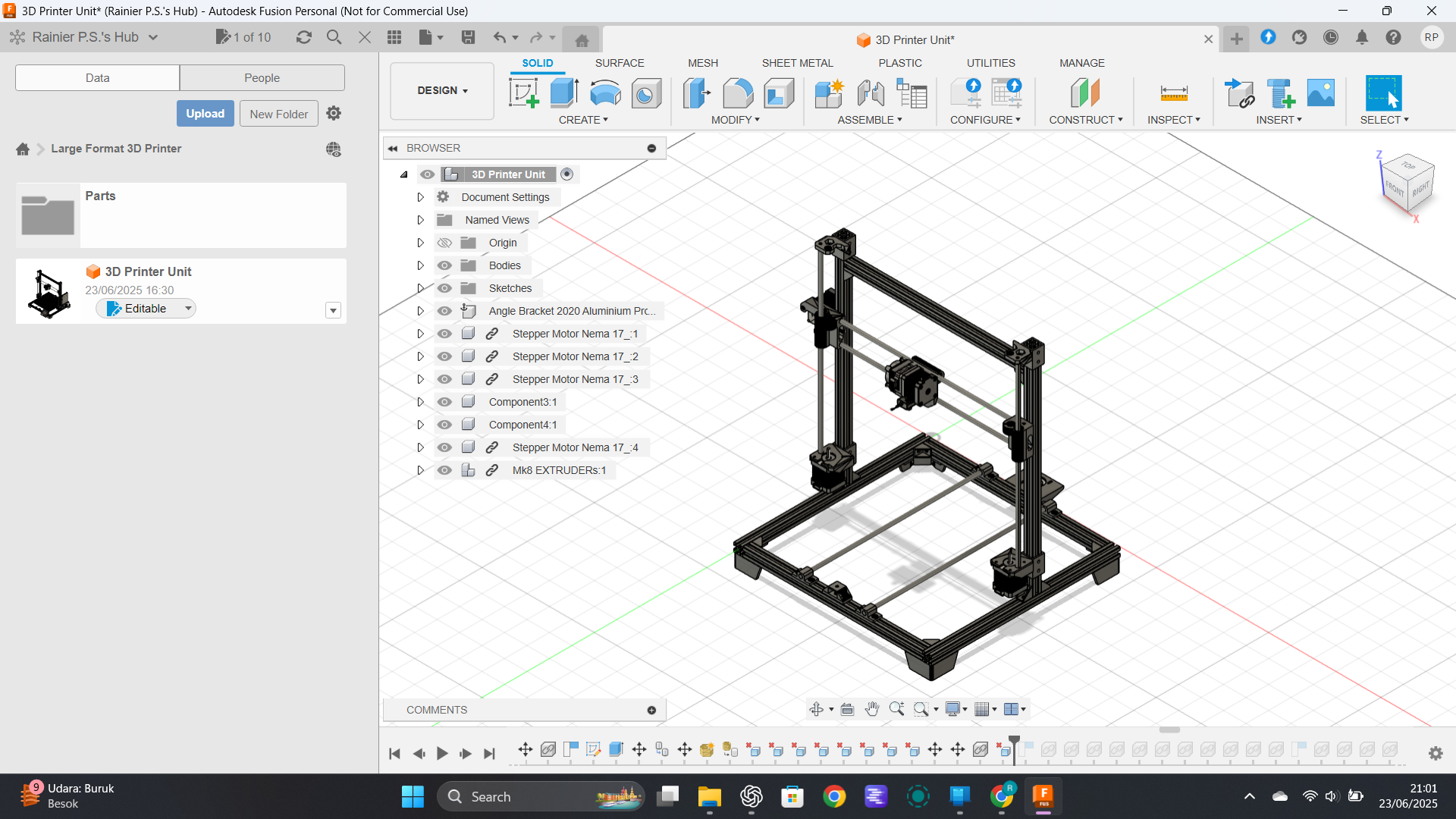Open the DESIGN workspace dropdown
Screen dimensions: 1456x819
tap(442, 90)
